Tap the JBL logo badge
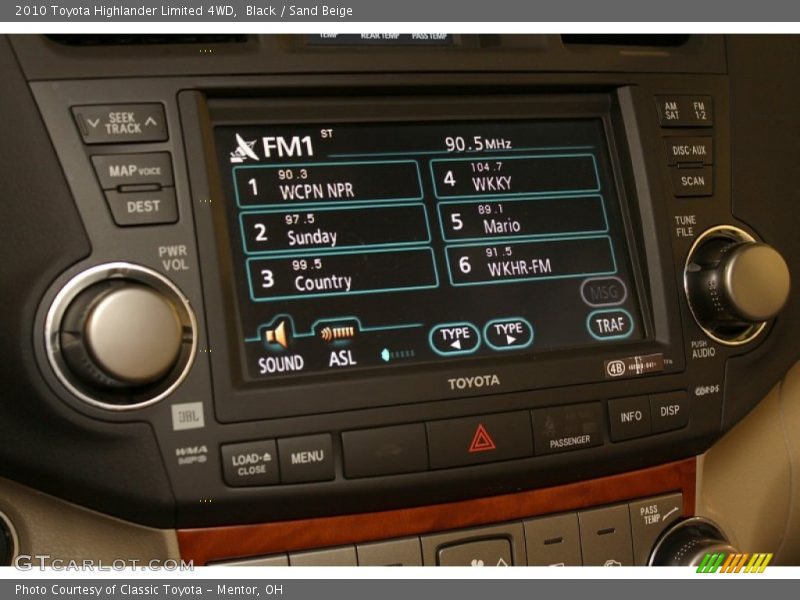Image resolution: width=800 pixels, height=600 pixels. coord(188,416)
